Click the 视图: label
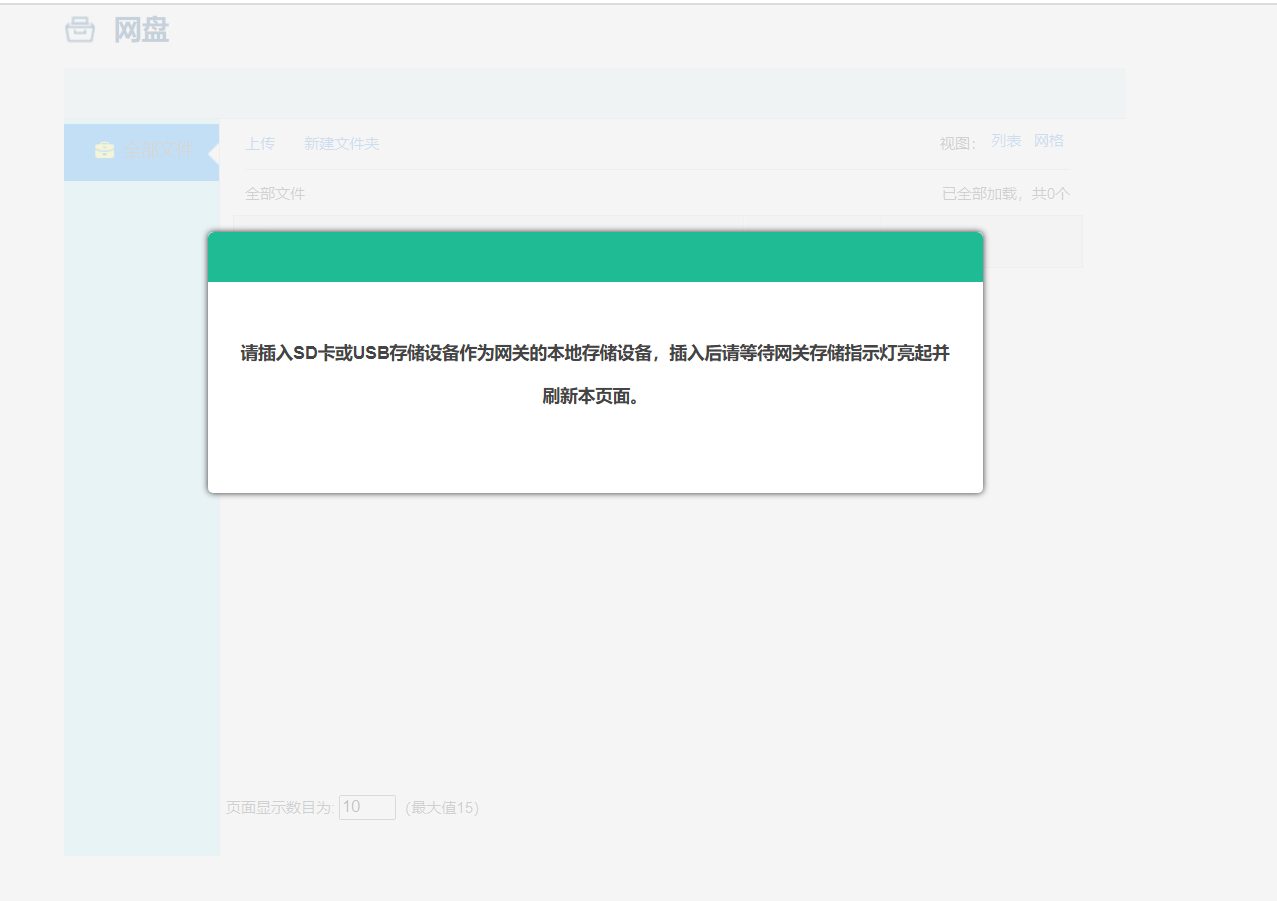This screenshot has width=1277, height=901. (958, 144)
